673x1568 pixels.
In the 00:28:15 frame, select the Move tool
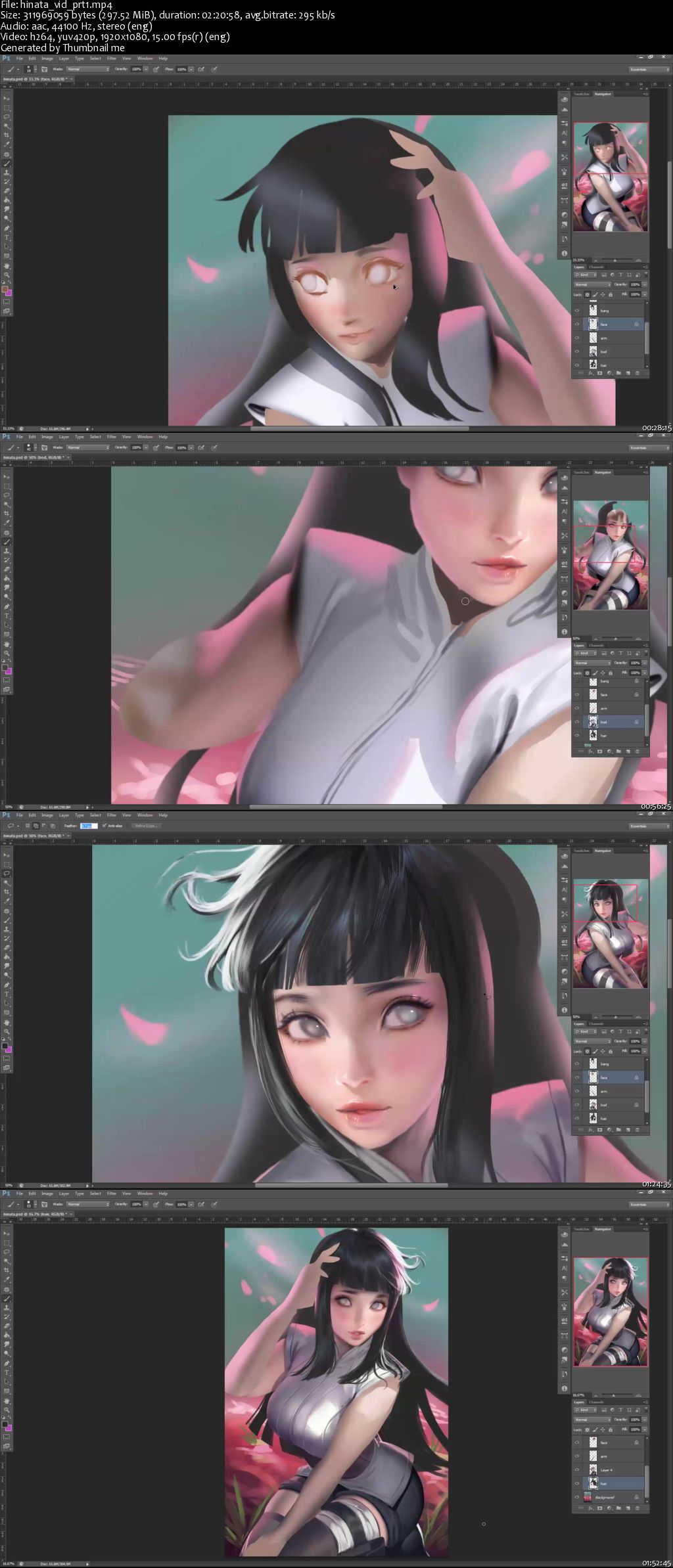coord(7,98)
